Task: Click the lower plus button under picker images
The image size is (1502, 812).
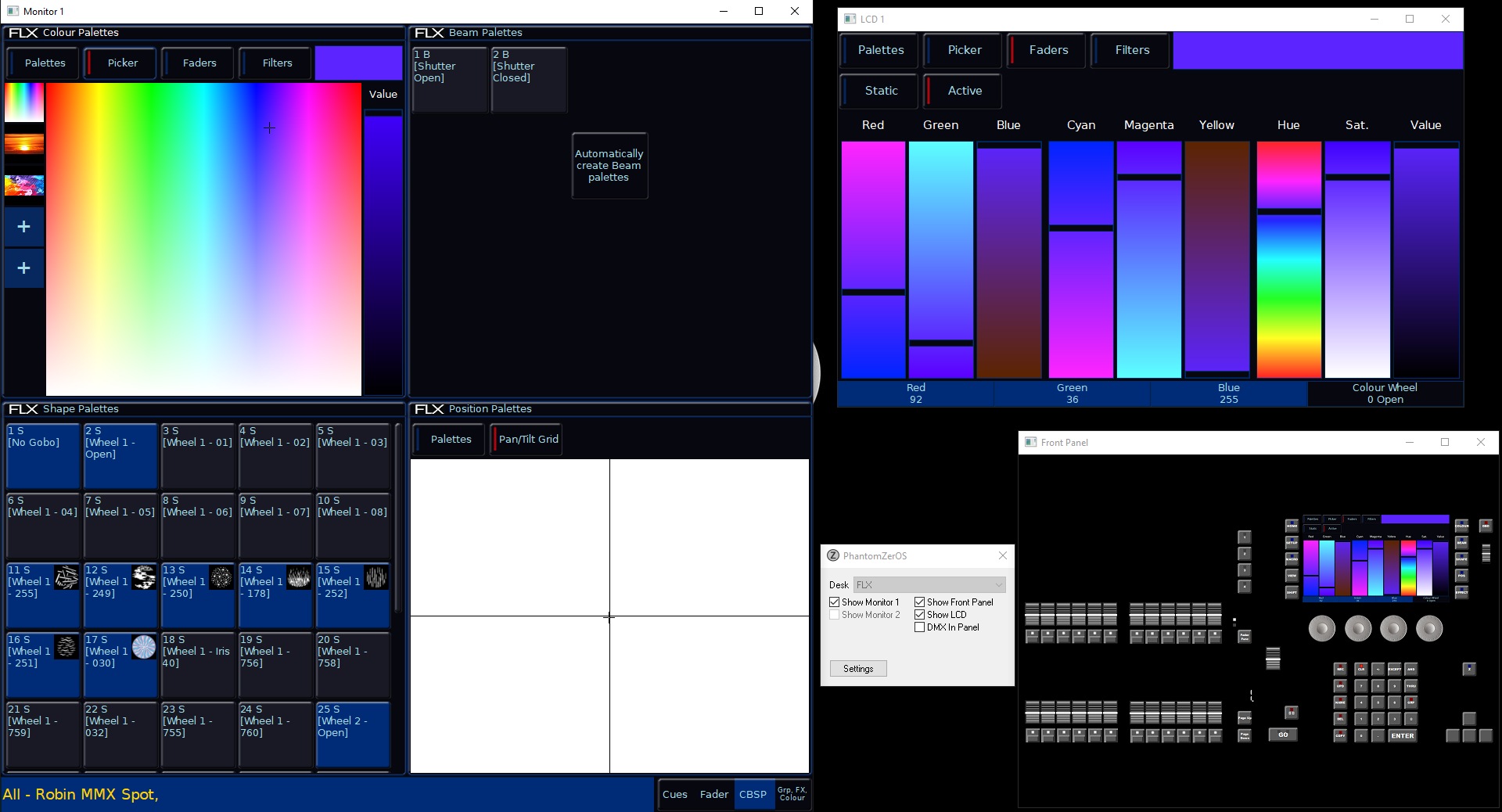Action: (24, 268)
